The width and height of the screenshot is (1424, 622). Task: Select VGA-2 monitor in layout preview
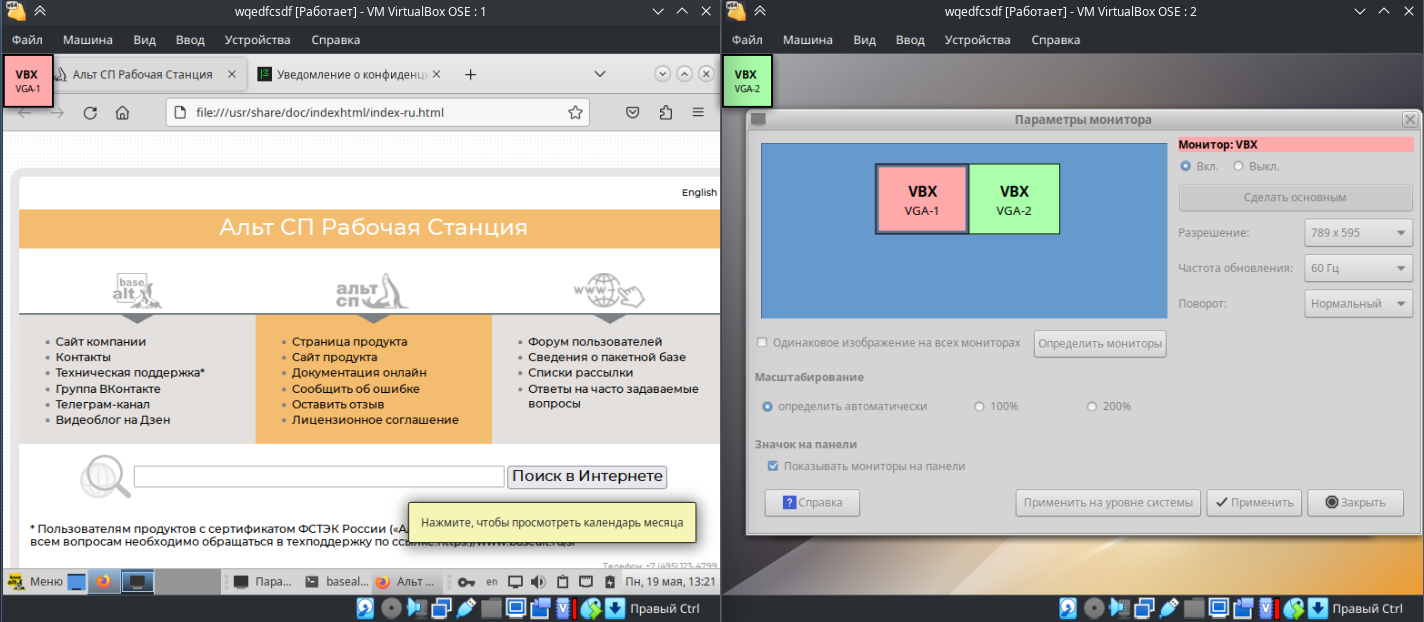(x=1014, y=199)
